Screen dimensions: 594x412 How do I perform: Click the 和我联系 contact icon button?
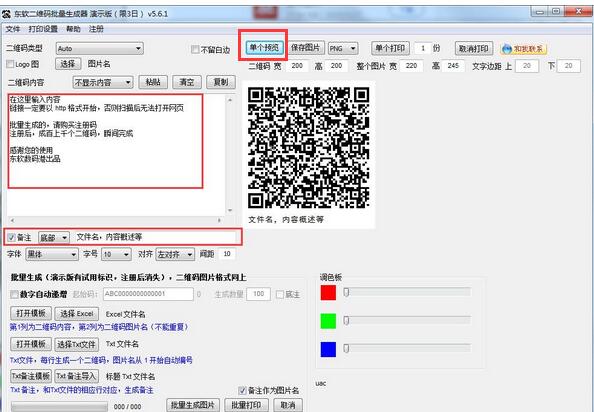tap(524, 49)
